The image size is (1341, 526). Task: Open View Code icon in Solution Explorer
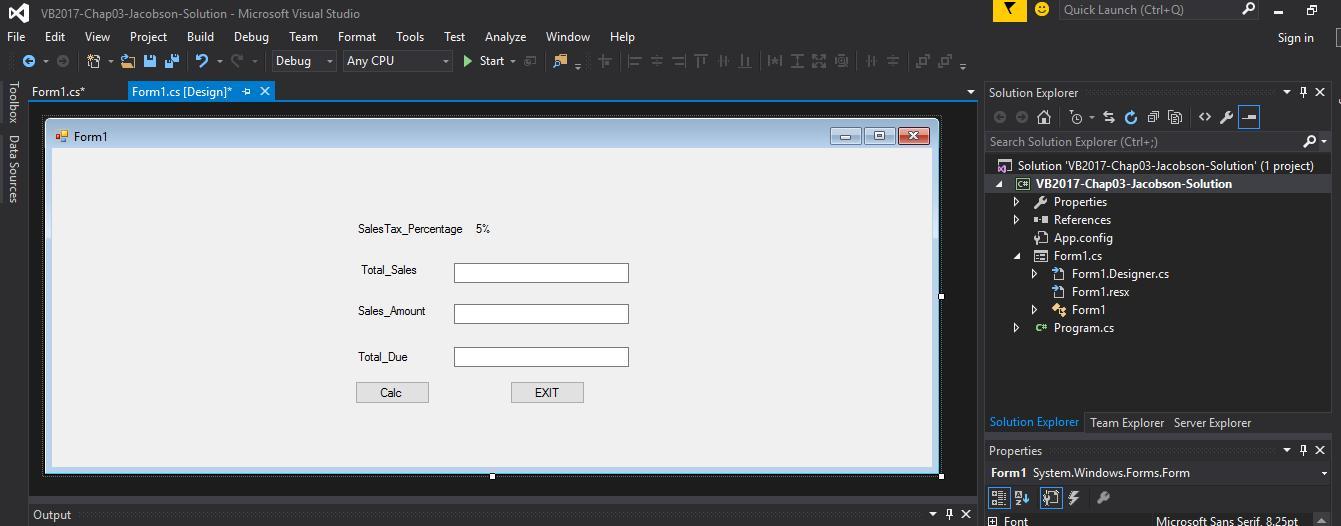[1205, 117]
